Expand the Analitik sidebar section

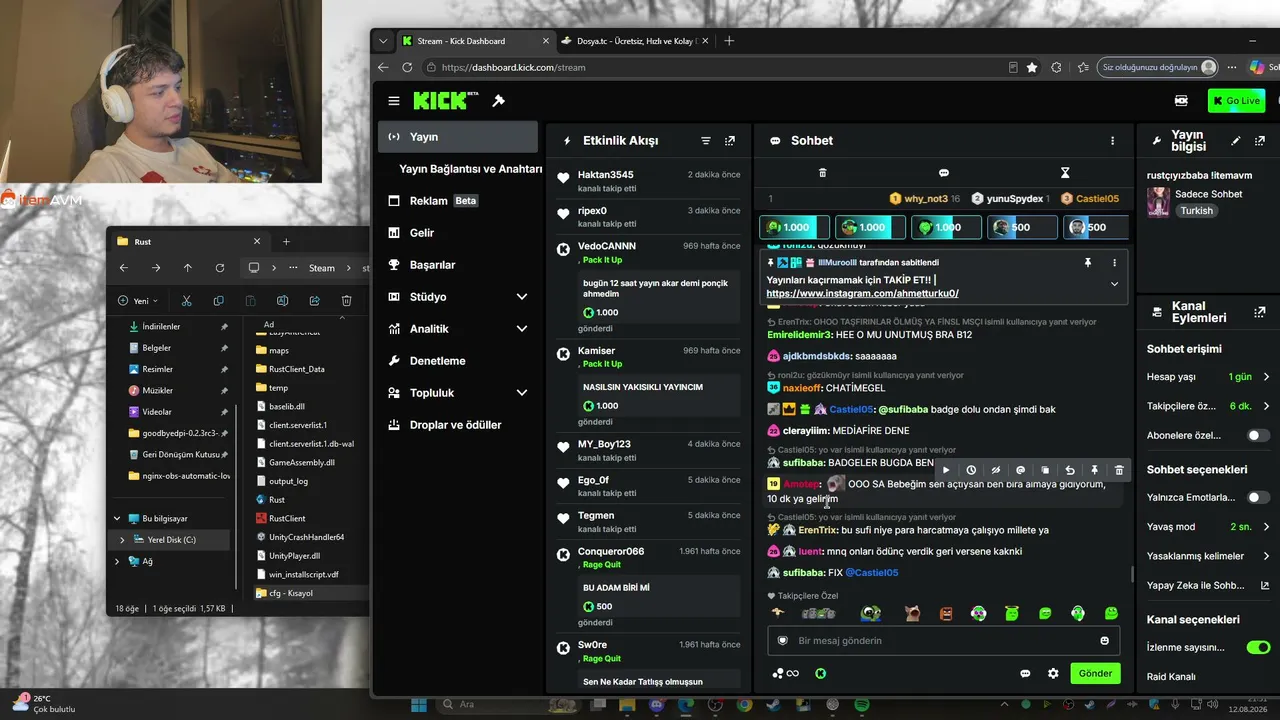pyautogui.click(x=521, y=329)
